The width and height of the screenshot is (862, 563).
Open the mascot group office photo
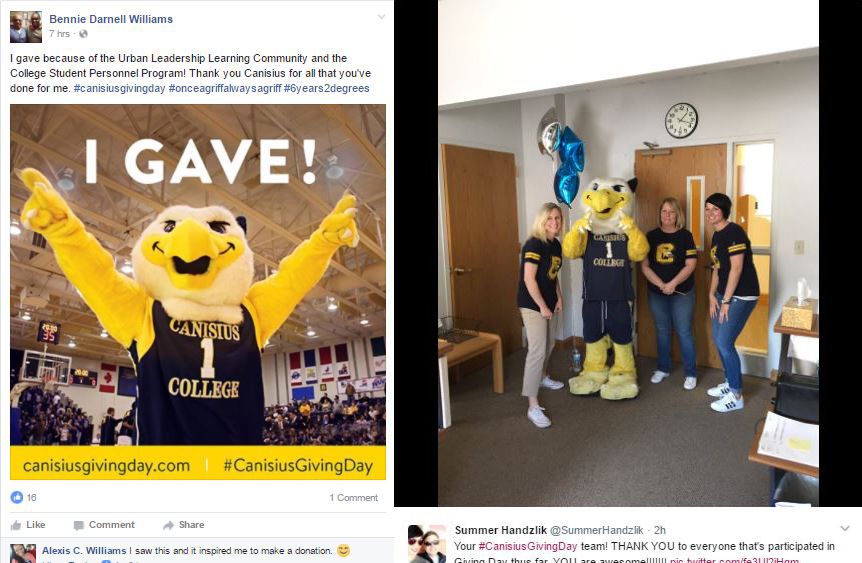[628, 253]
